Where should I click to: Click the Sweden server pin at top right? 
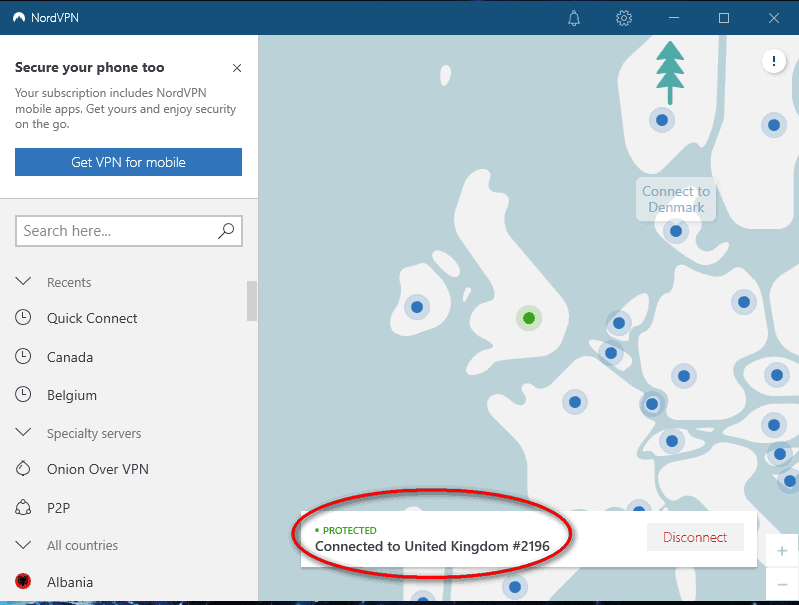pyautogui.click(x=774, y=125)
